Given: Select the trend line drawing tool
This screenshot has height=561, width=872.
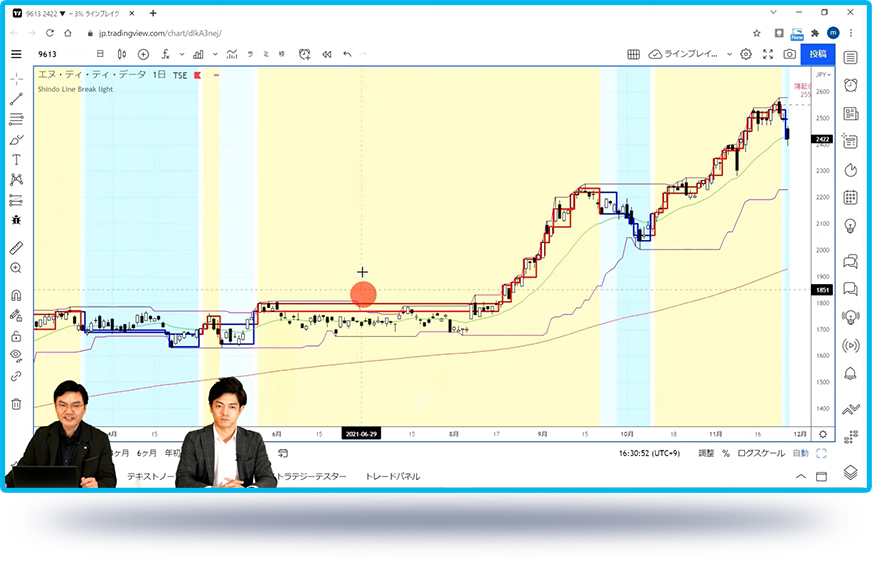Looking at the screenshot, I should click(x=16, y=99).
